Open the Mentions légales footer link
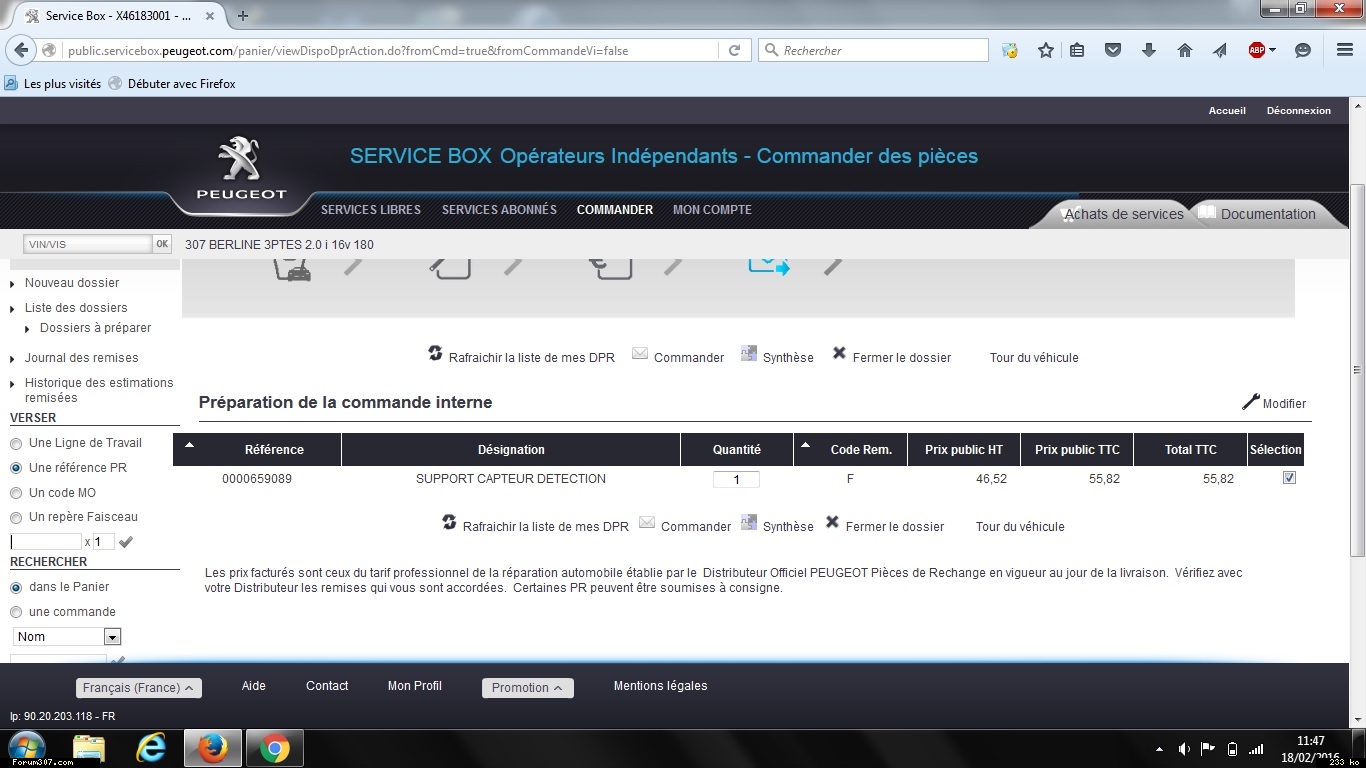This screenshot has width=1366, height=768. click(x=660, y=686)
